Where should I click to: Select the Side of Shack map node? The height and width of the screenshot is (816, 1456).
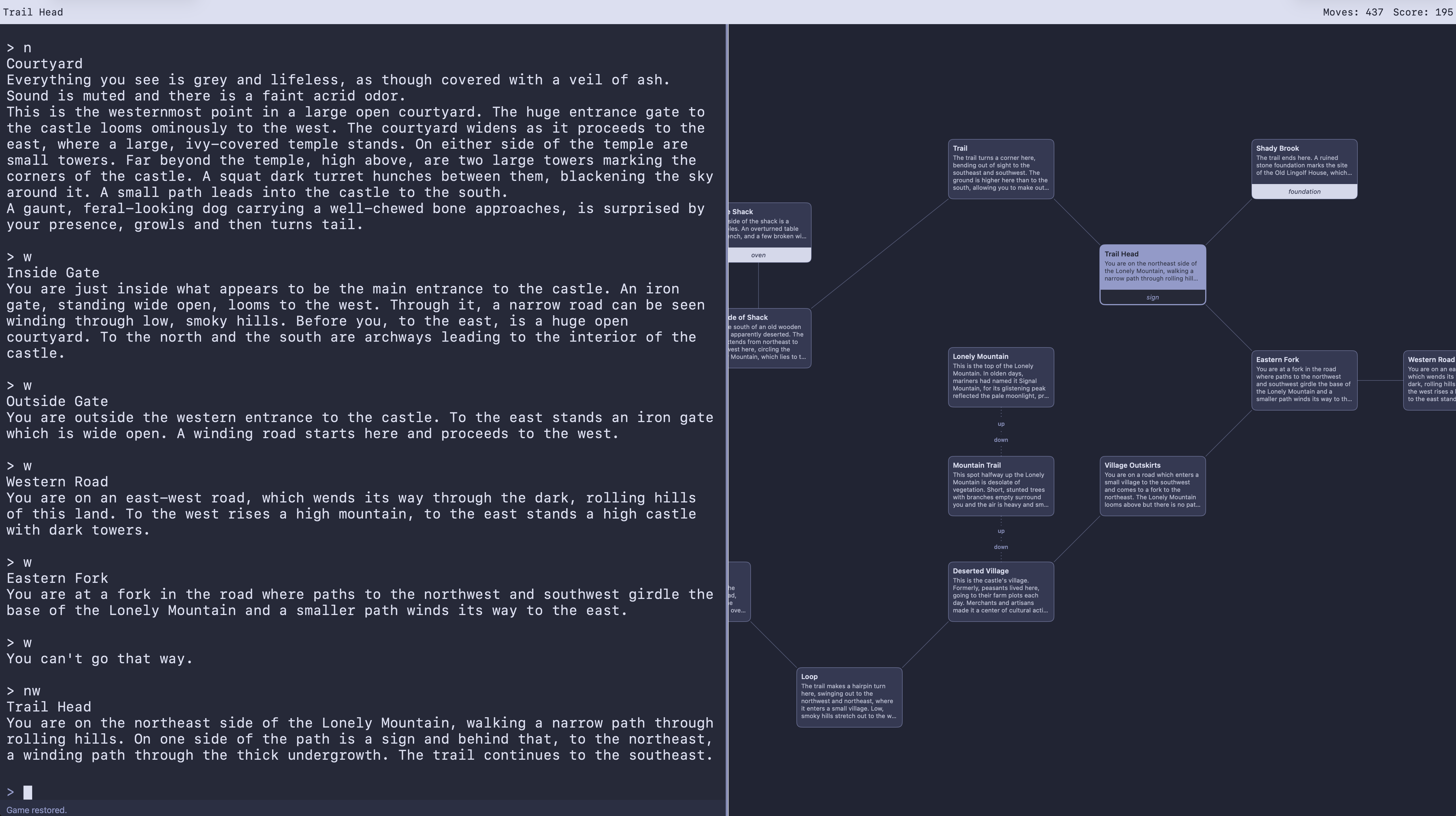coord(769,338)
